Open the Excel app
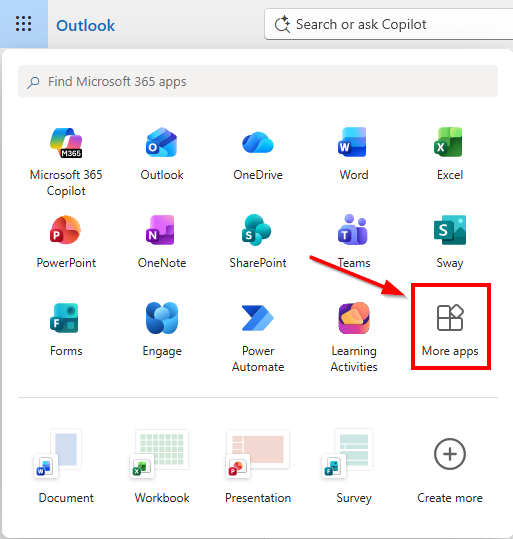This screenshot has width=513, height=539. 450,154
